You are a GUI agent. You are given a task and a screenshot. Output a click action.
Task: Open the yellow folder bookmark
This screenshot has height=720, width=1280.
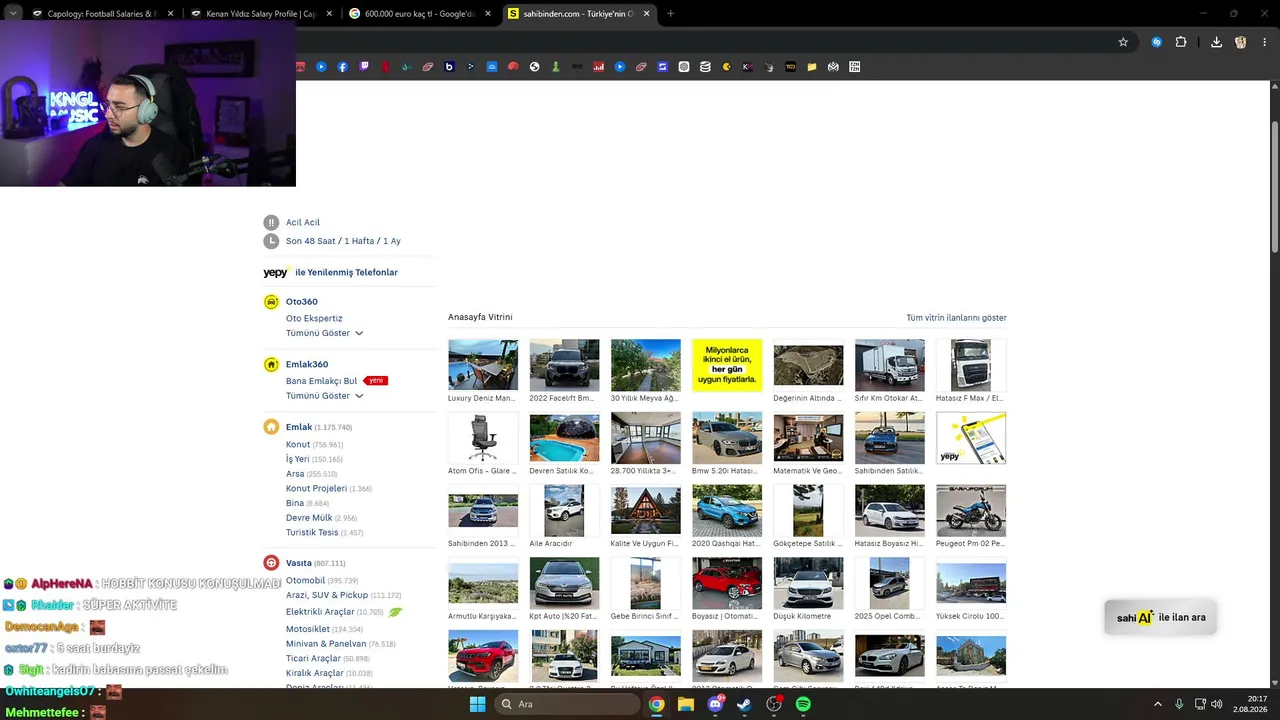(812, 67)
